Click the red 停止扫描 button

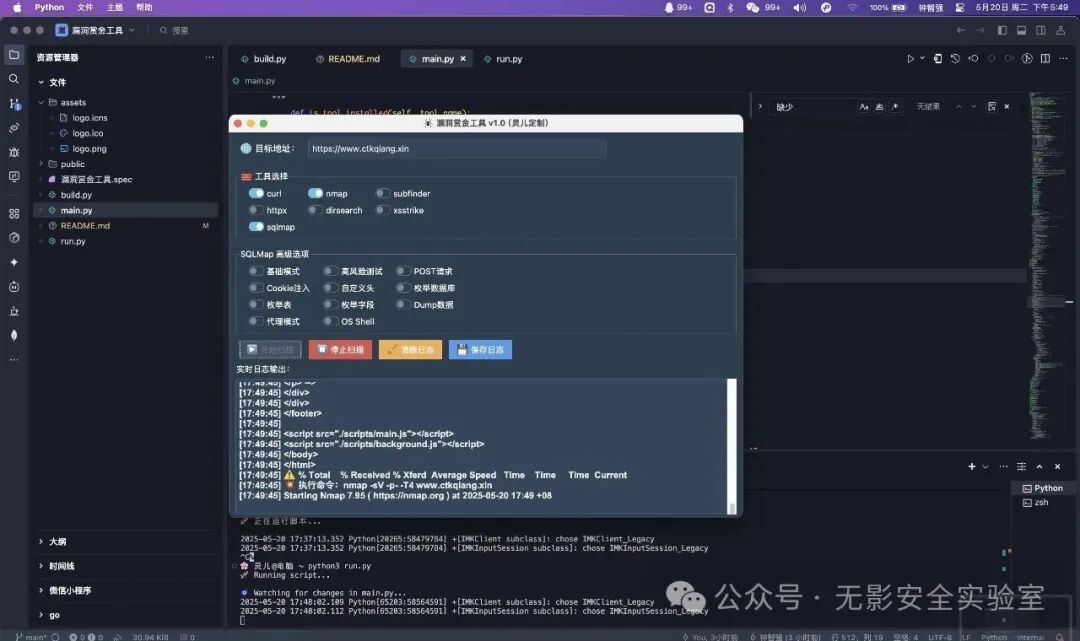(340, 350)
